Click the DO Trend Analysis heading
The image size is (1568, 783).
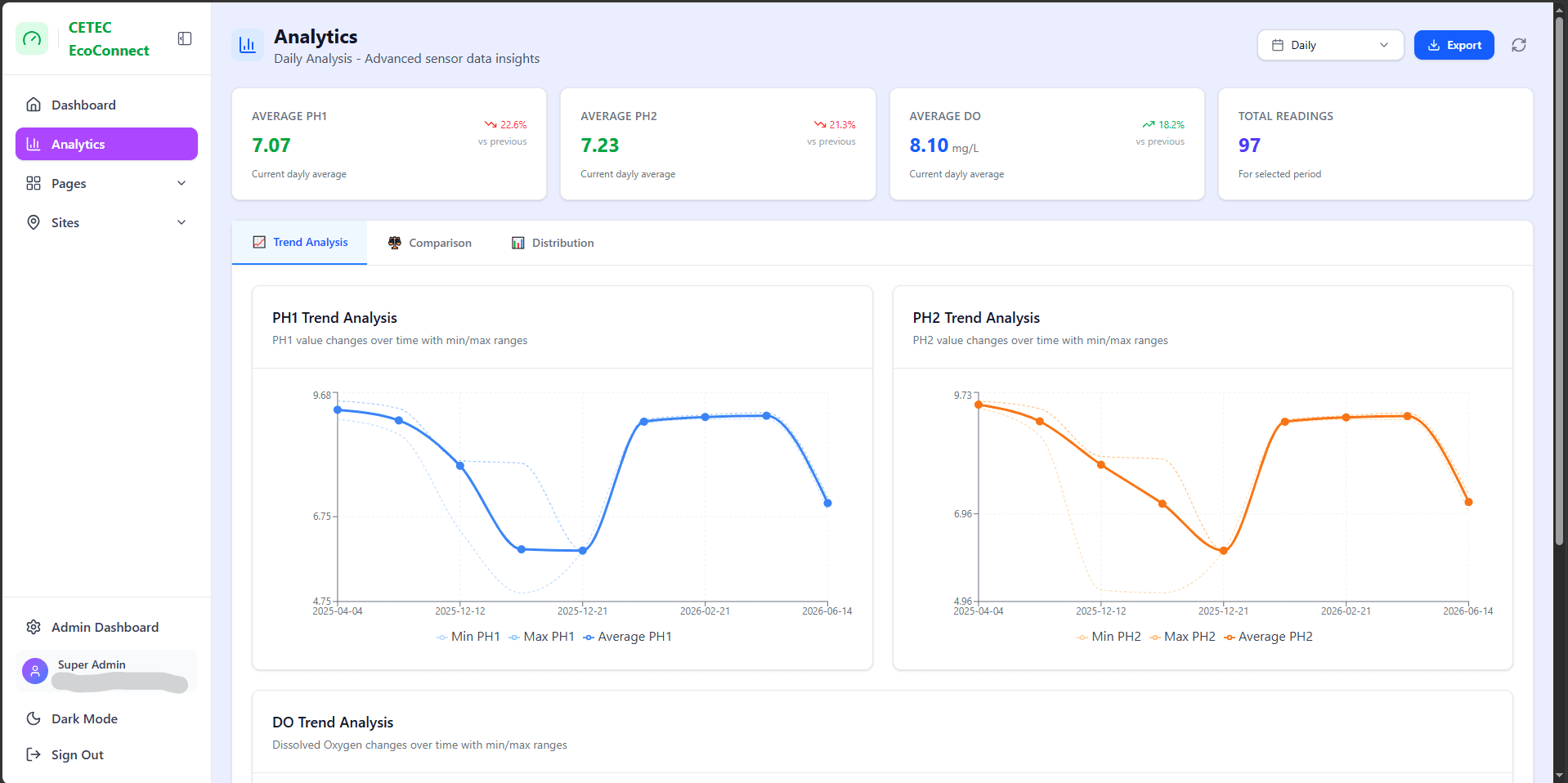tap(333, 723)
